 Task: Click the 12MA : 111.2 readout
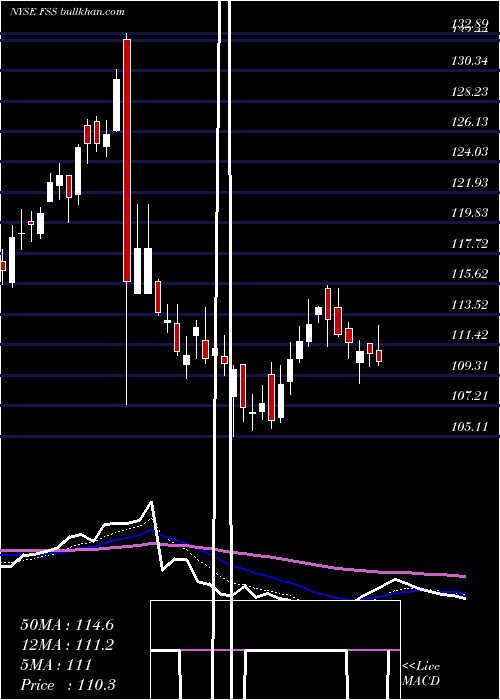(x=67, y=645)
